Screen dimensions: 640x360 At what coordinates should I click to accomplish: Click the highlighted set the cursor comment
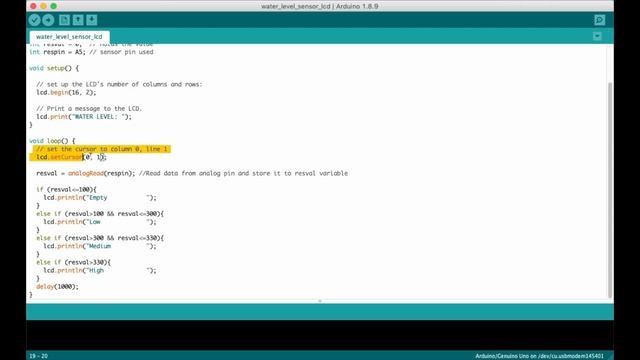pos(102,149)
